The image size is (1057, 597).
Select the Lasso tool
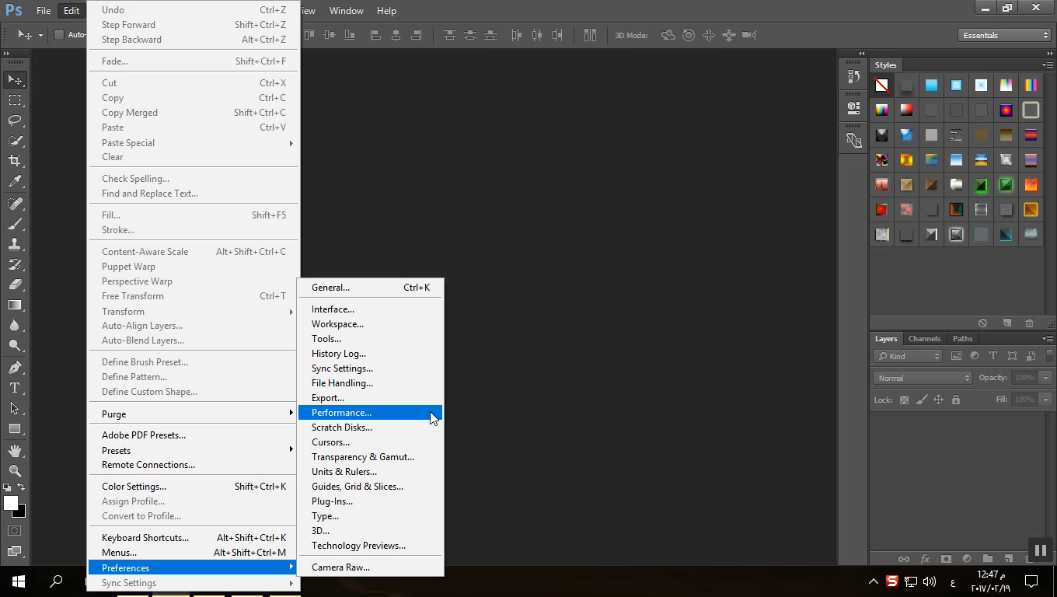[x=15, y=121]
